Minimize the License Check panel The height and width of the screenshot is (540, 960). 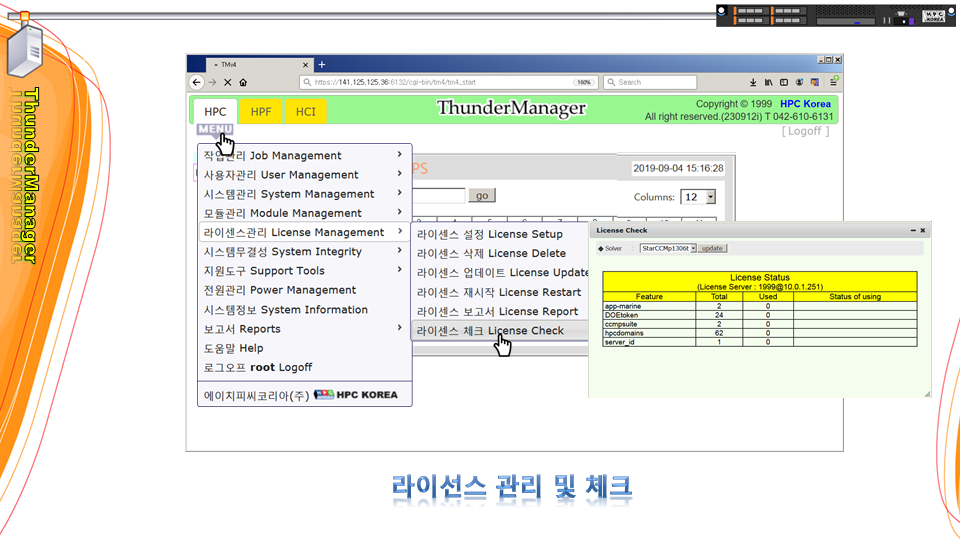[x=913, y=230]
